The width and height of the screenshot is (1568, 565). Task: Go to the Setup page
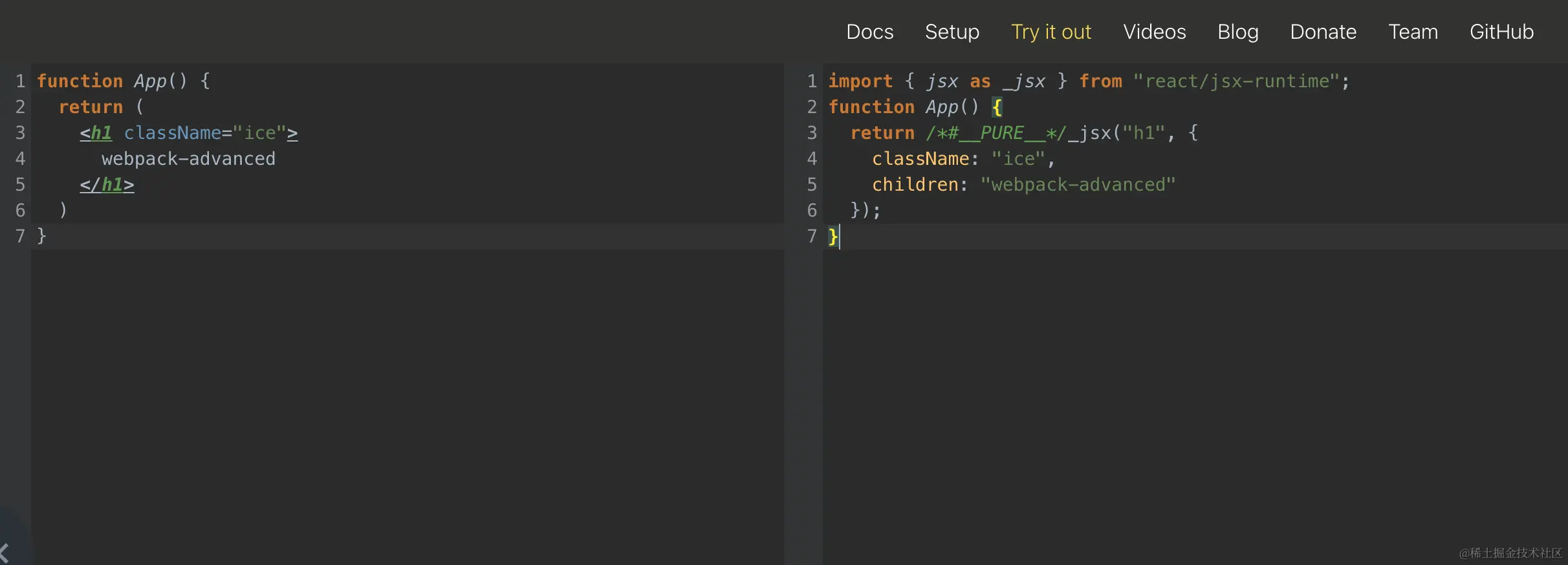tap(952, 32)
